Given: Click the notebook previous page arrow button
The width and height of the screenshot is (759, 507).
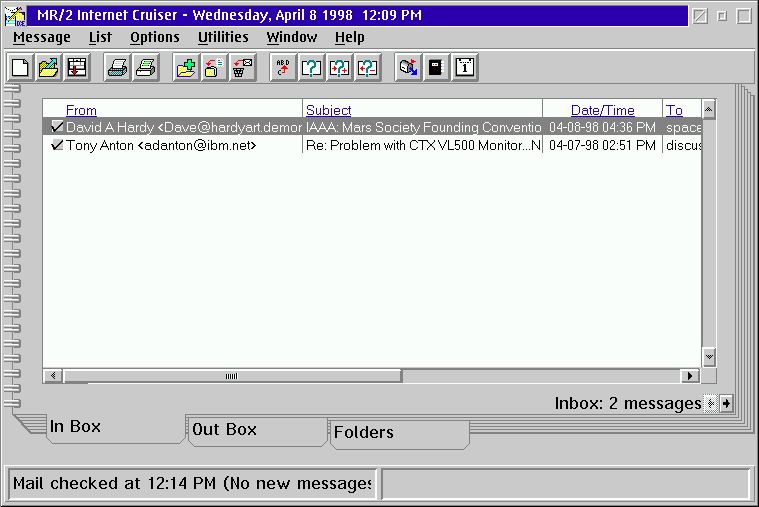Looking at the screenshot, I should tap(710, 403).
